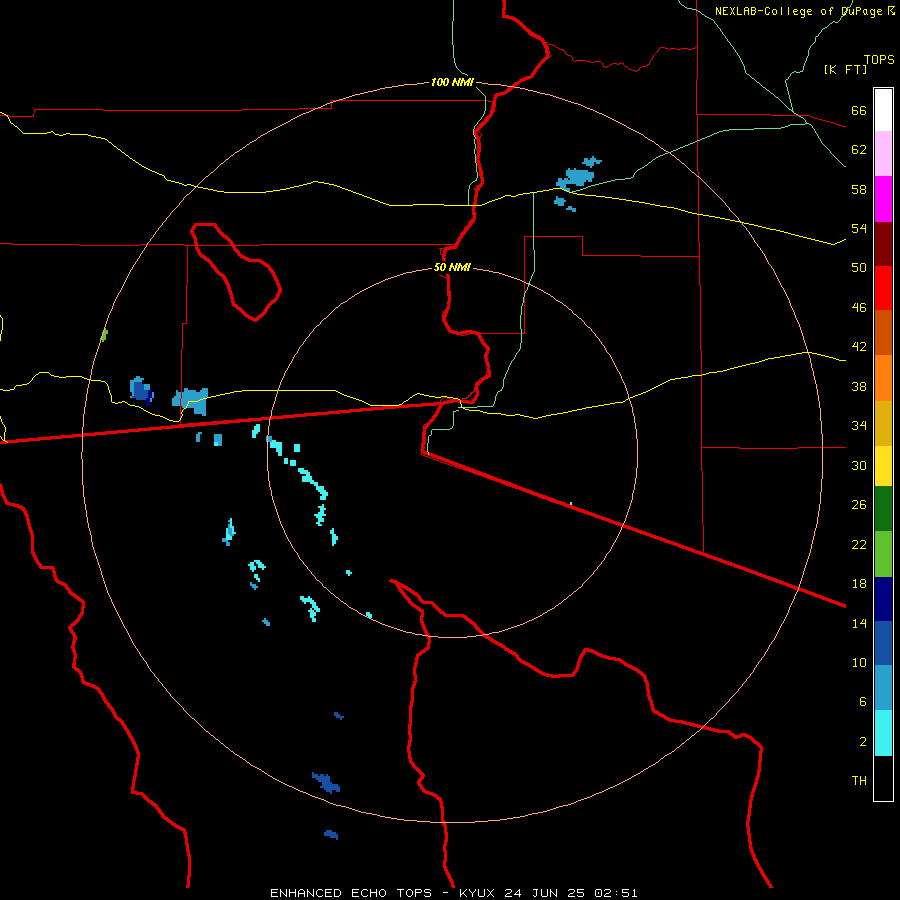
Task: Click the cyan legend swatch
Action: pyautogui.click(x=883, y=733)
